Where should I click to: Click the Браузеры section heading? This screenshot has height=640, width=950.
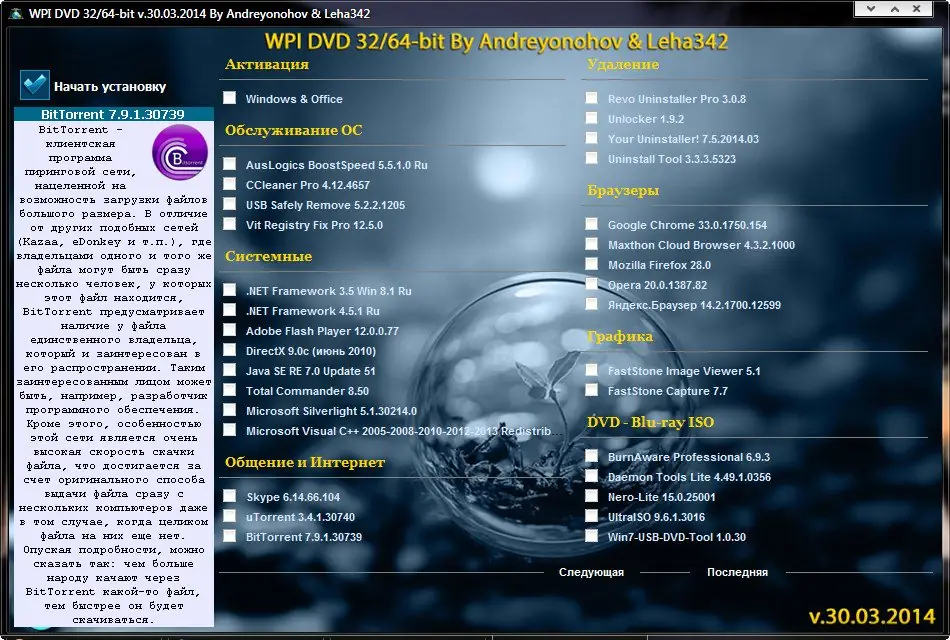[x=623, y=191]
